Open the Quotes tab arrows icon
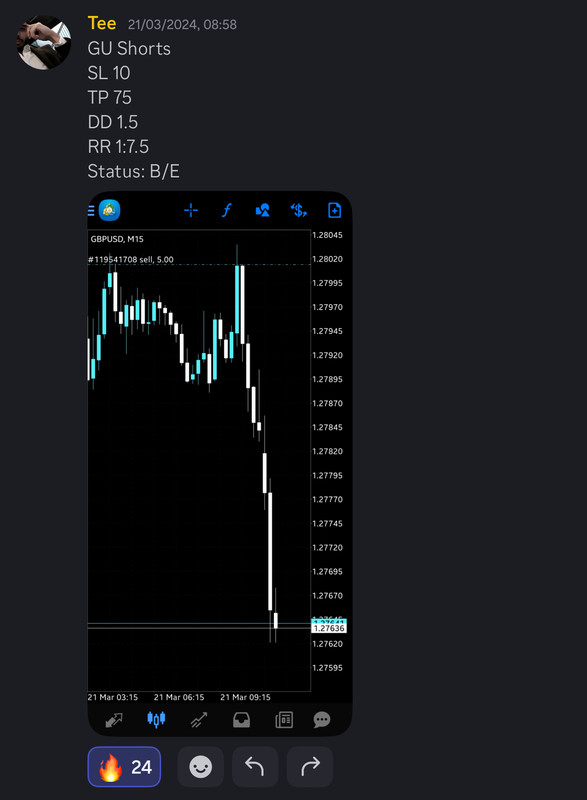The height and width of the screenshot is (800, 587). click(x=114, y=720)
